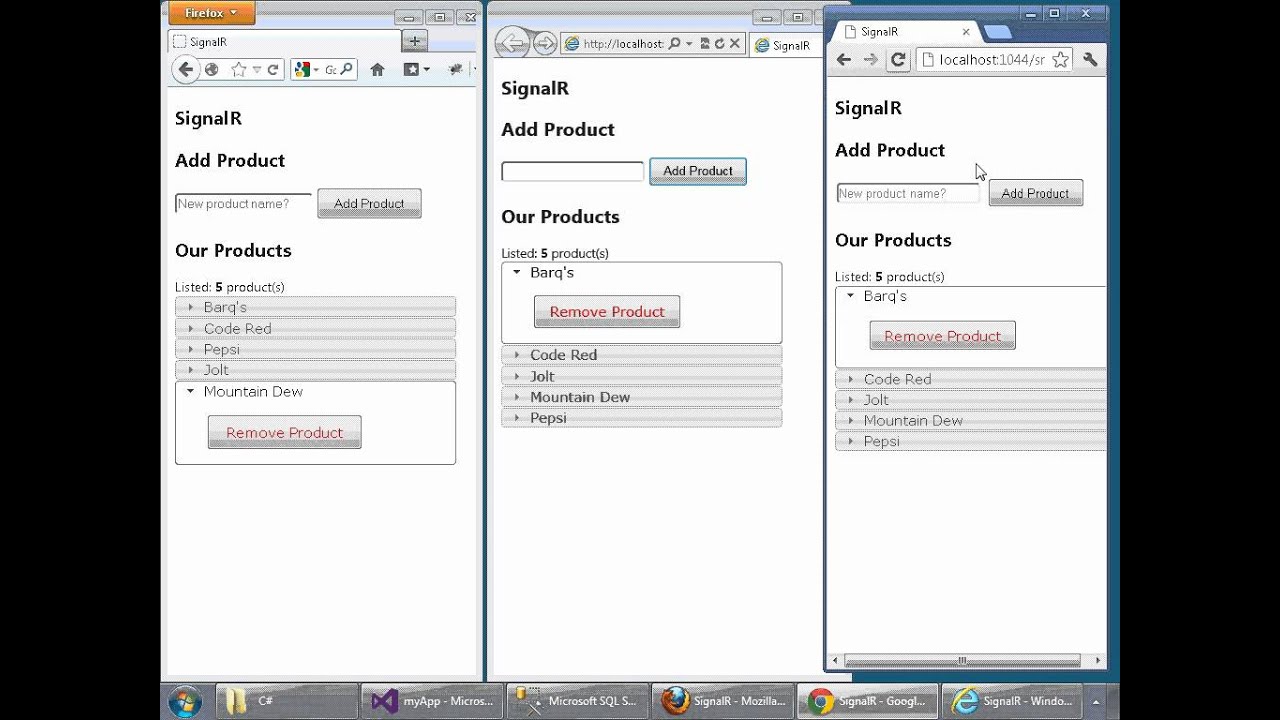Click Add Product in the Chrome window
Viewport: 1280px width, 720px height.
(1035, 193)
